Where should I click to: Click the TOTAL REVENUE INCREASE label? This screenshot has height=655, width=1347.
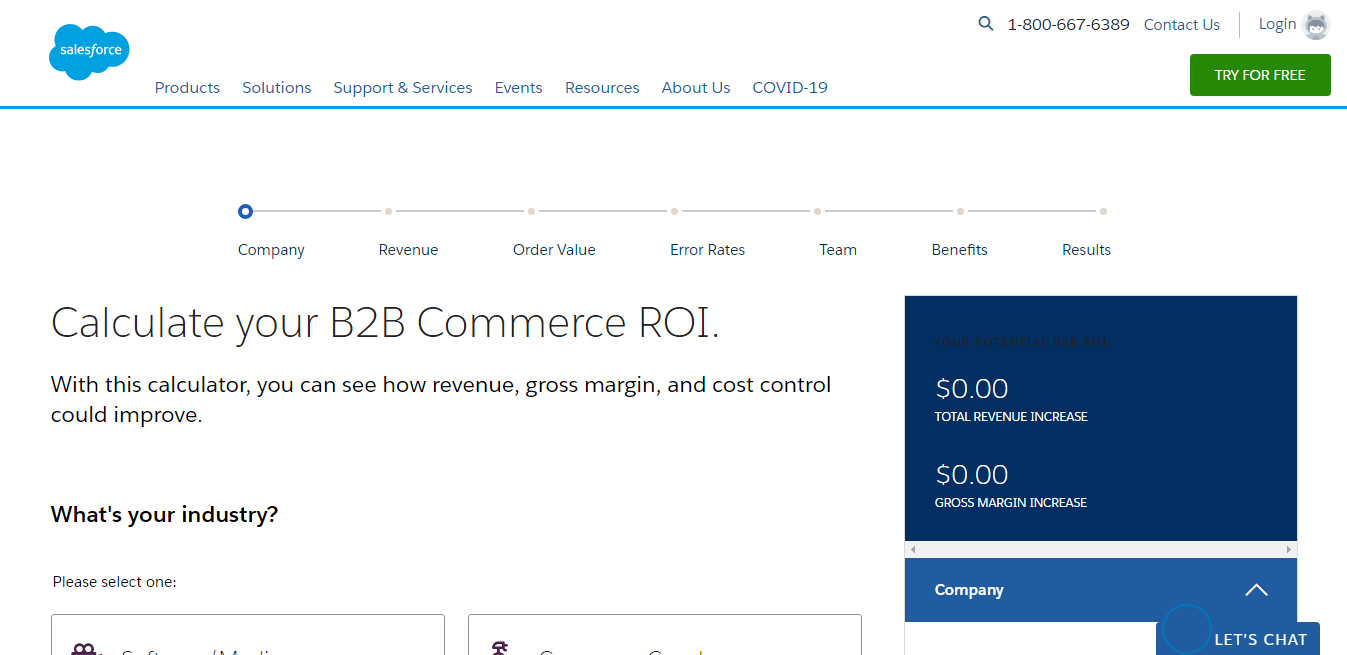point(1011,417)
